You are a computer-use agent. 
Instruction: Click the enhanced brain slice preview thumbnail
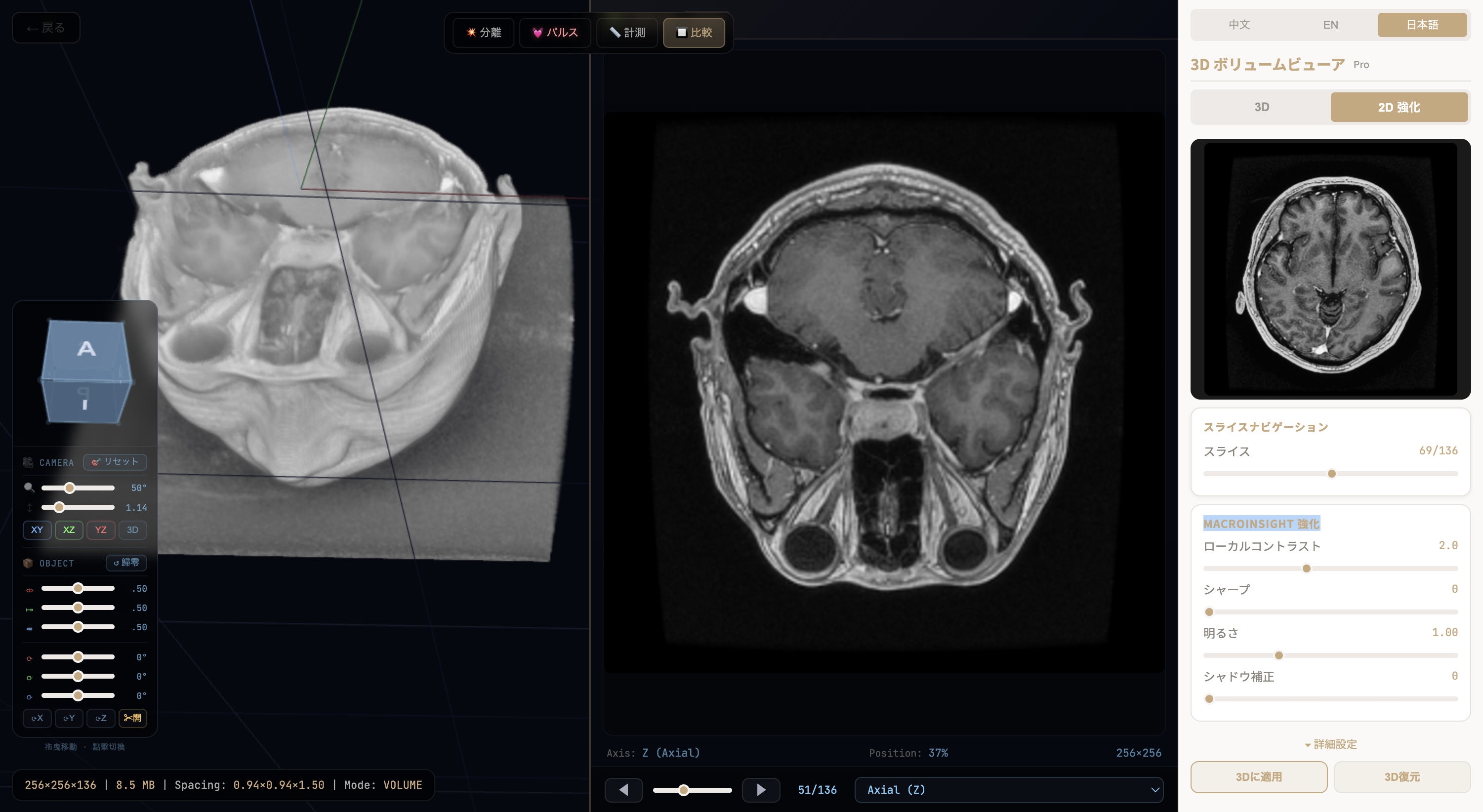coord(1330,269)
